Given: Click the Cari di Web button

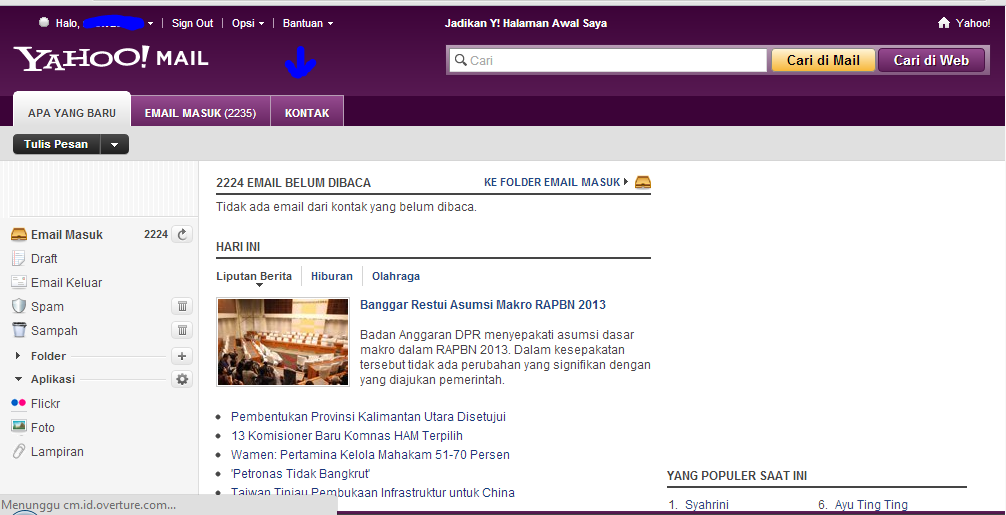Looking at the screenshot, I should [x=931, y=60].
